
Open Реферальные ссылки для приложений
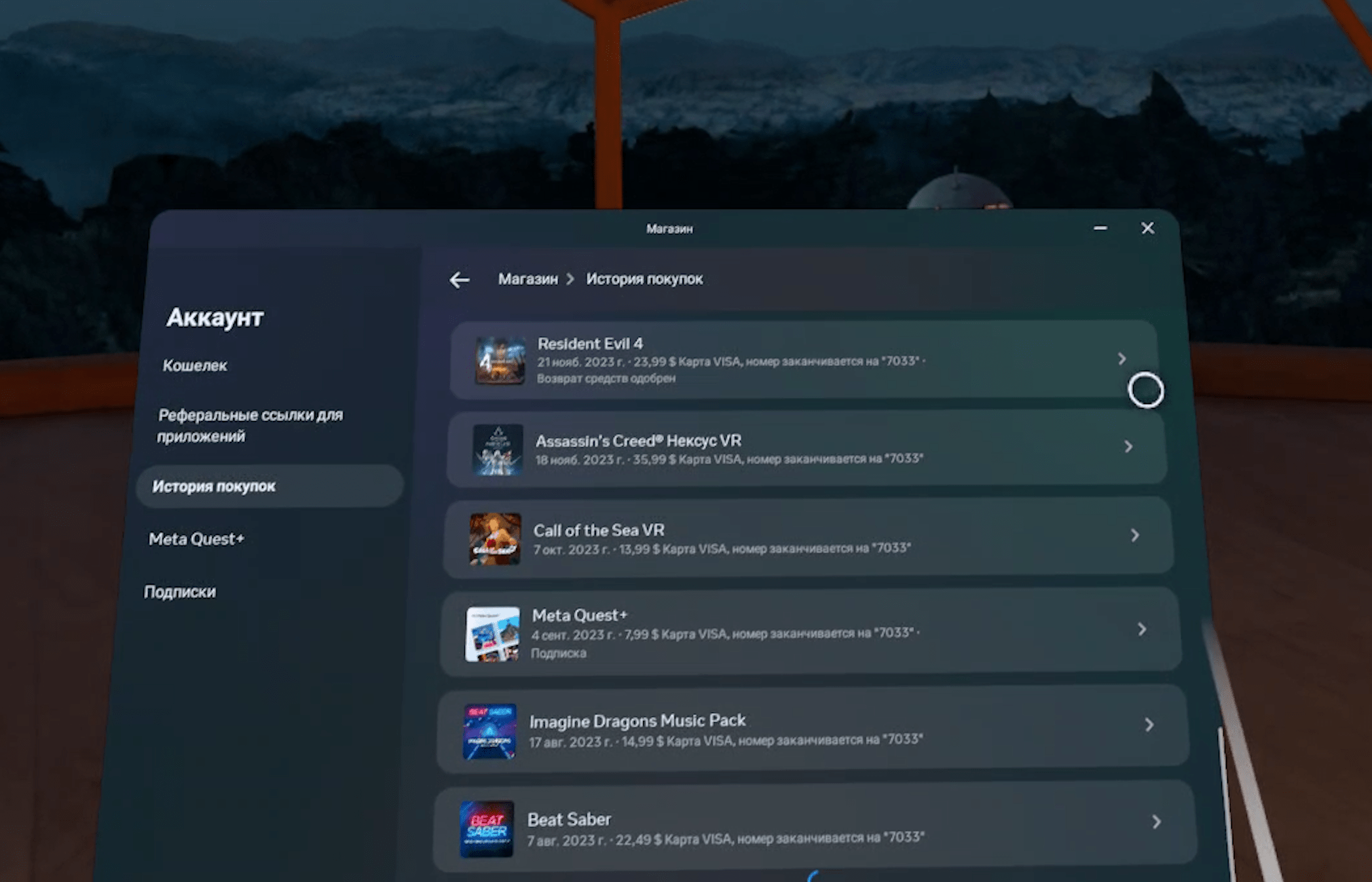click(x=249, y=426)
